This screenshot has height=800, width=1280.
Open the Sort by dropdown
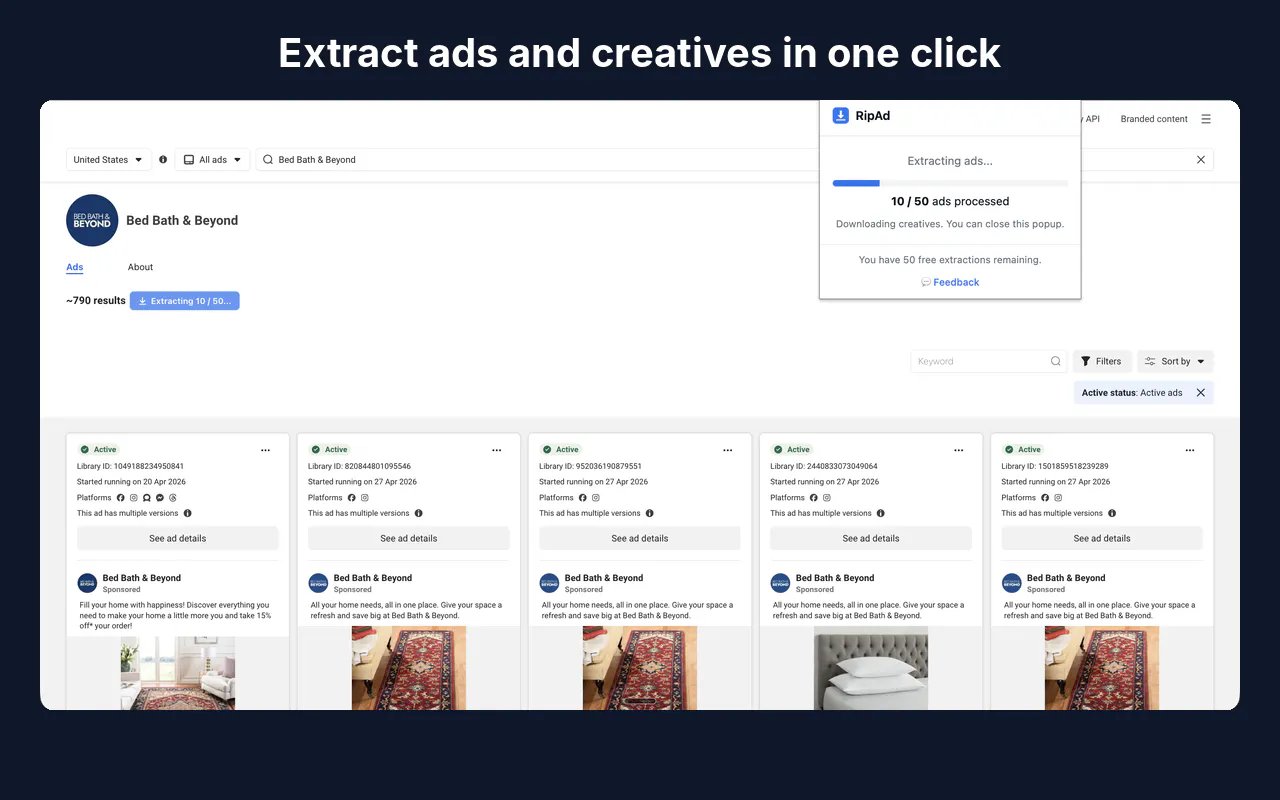[1175, 361]
